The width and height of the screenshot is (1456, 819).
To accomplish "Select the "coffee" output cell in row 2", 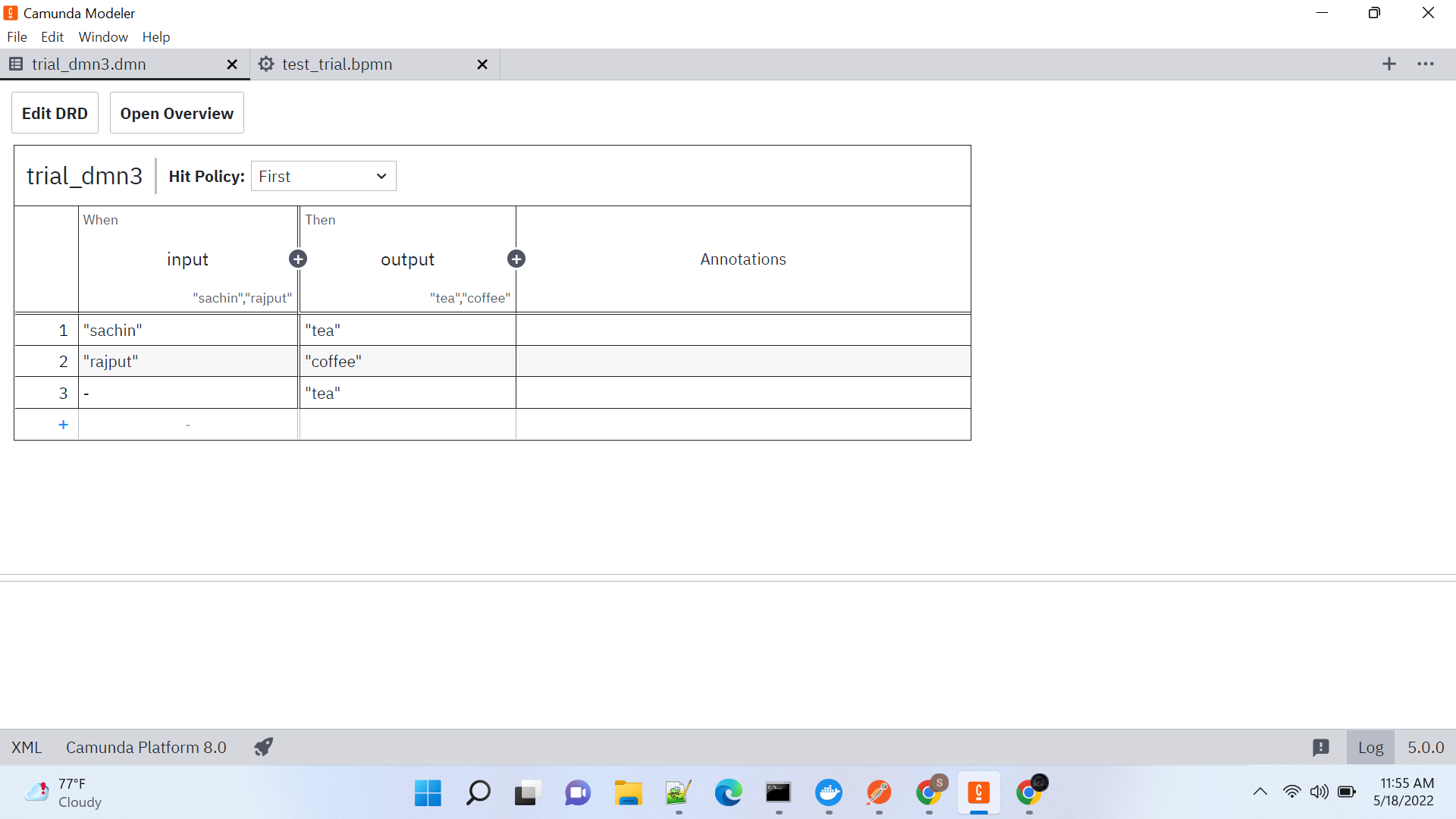I will click(x=407, y=362).
